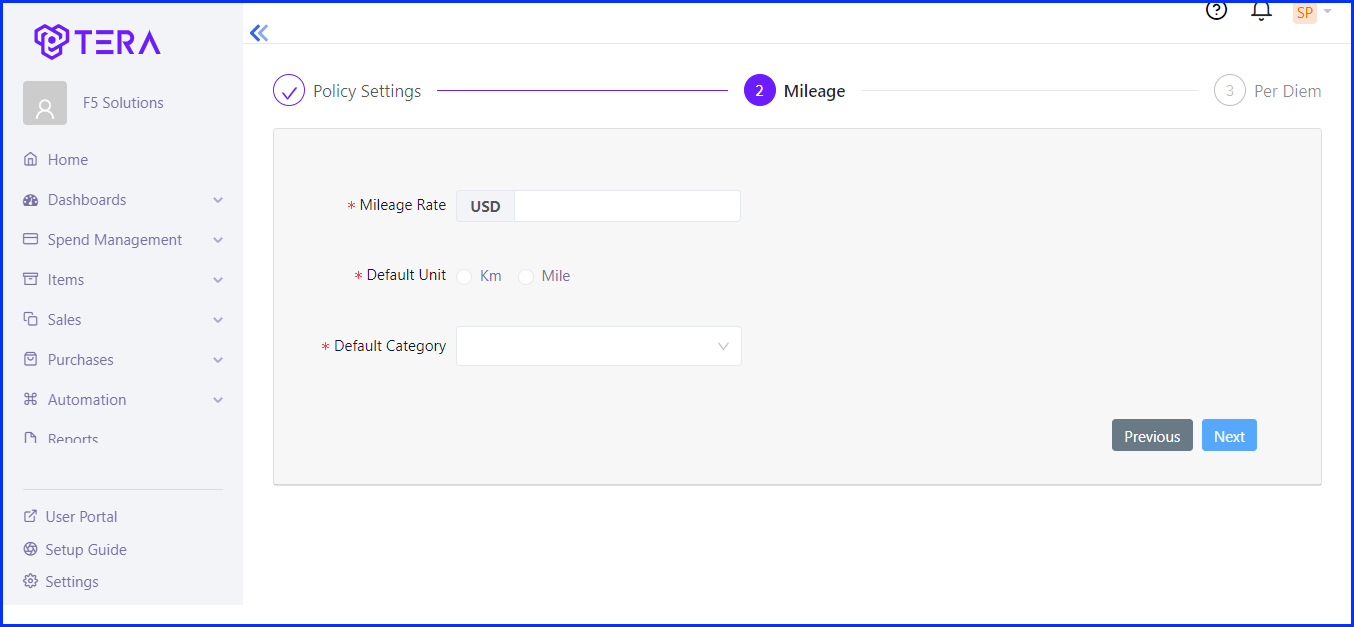
Task: Click the Default Unit label
Action: (x=407, y=275)
